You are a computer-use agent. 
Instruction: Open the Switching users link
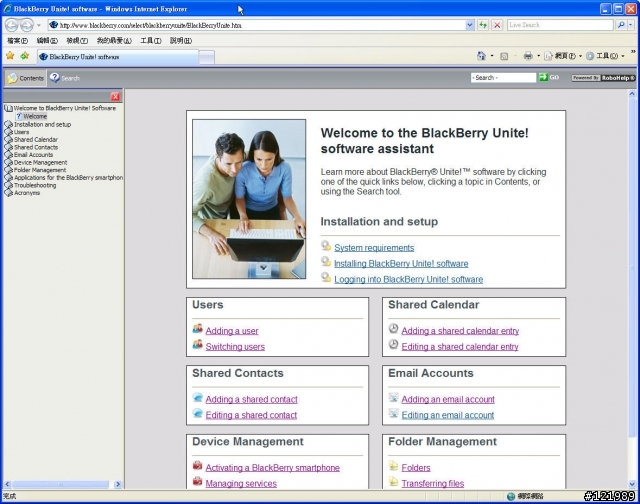[235, 346]
